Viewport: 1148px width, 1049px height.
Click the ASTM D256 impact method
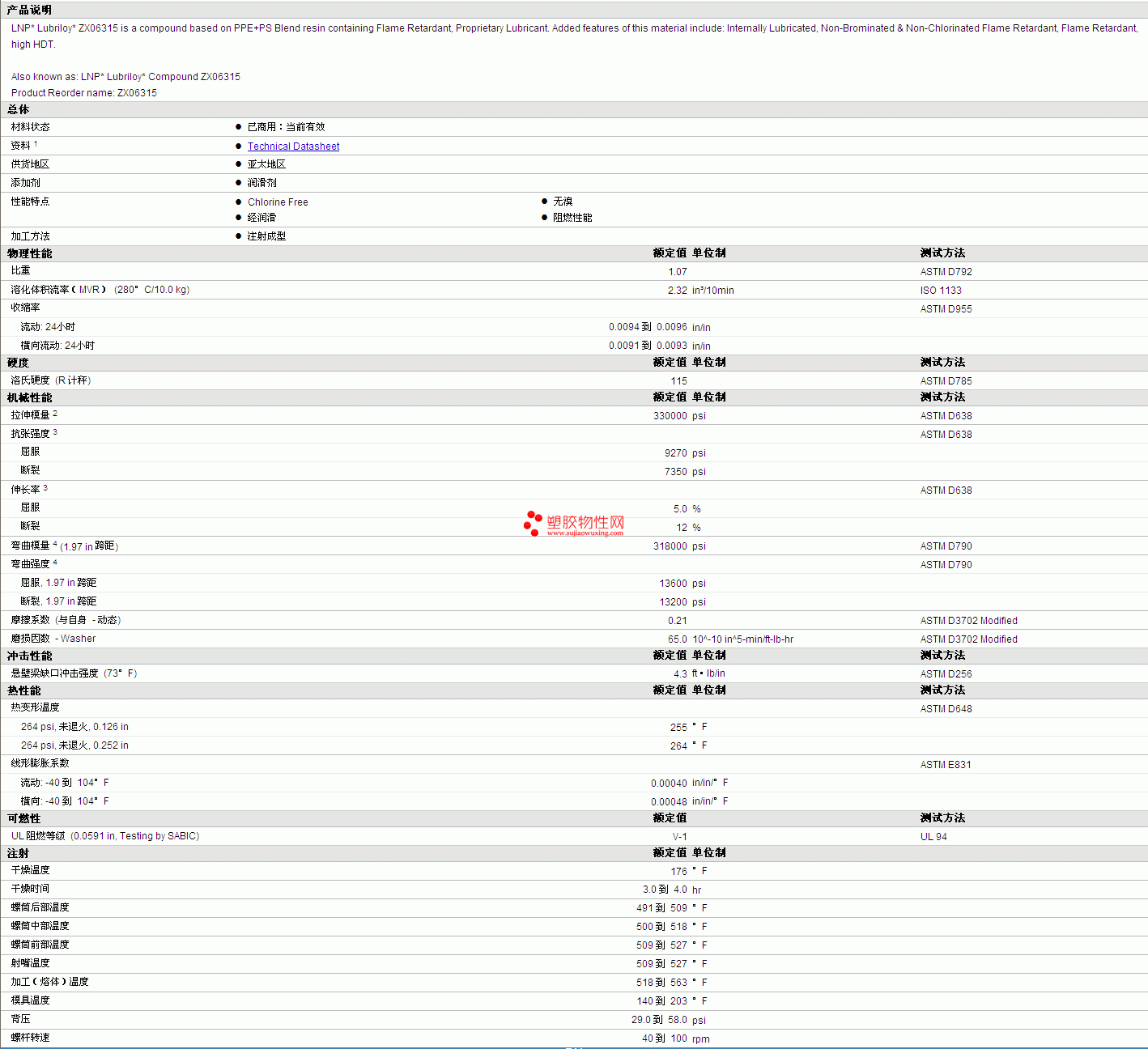[946, 674]
